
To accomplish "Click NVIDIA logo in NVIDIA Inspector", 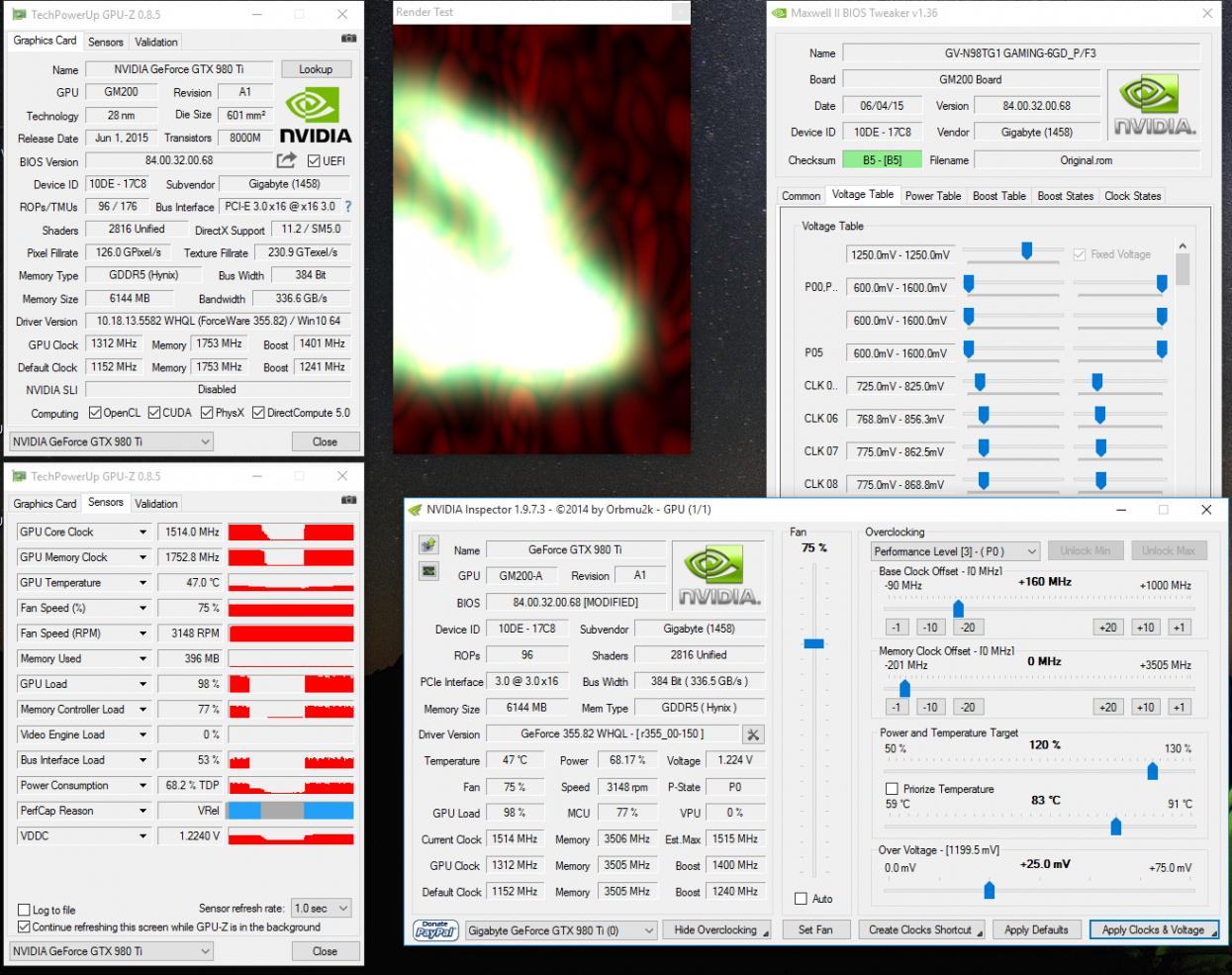I will point(718,576).
